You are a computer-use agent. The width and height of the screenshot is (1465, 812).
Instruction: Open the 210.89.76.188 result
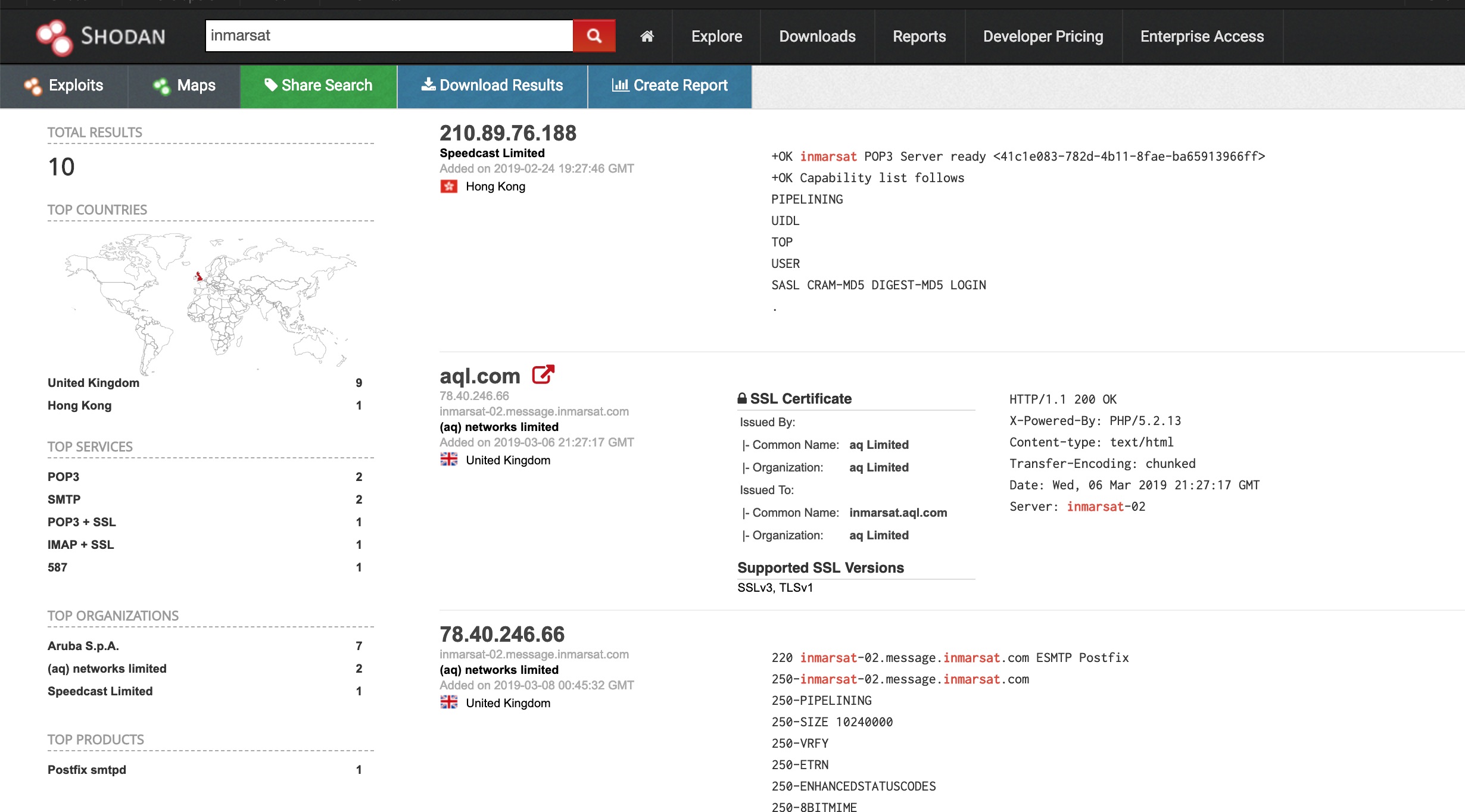pos(508,133)
